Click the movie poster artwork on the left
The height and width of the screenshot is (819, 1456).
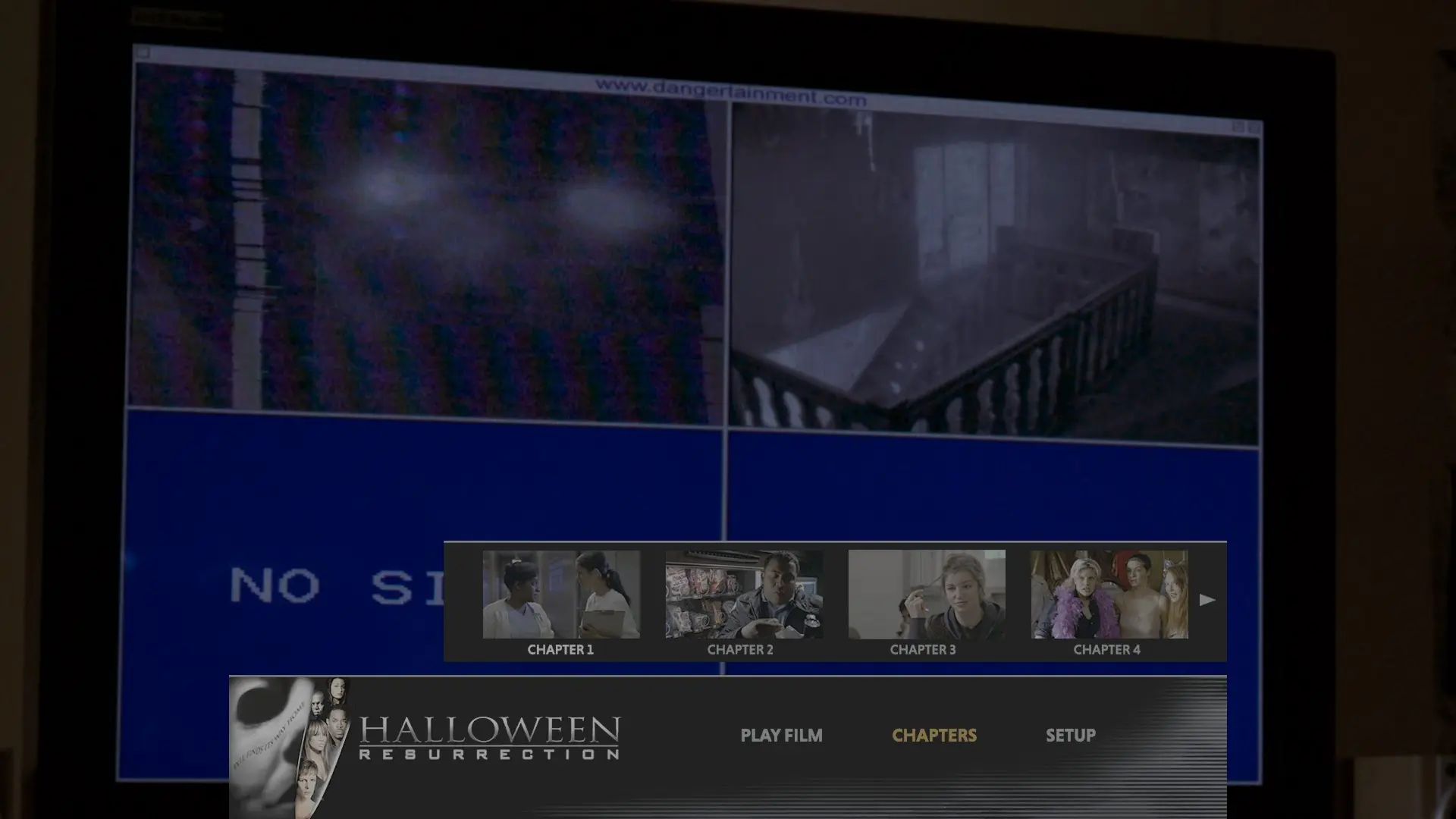[292, 739]
